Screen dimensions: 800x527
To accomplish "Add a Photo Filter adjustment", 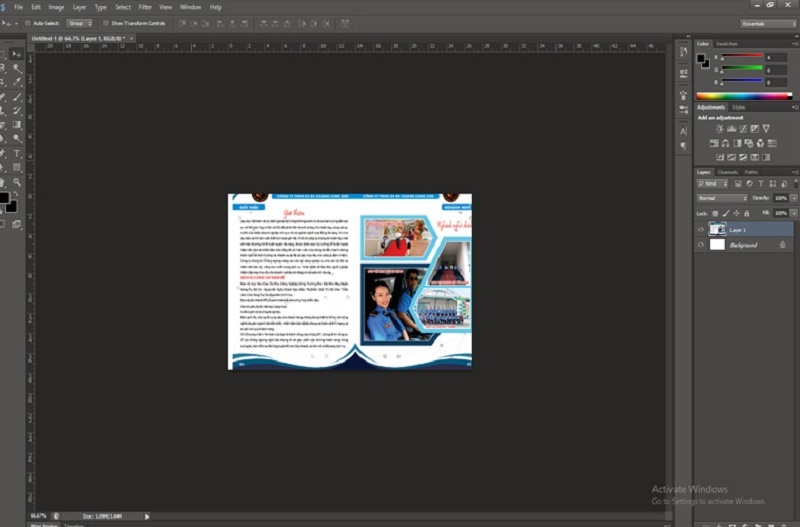I will pos(748,143).
